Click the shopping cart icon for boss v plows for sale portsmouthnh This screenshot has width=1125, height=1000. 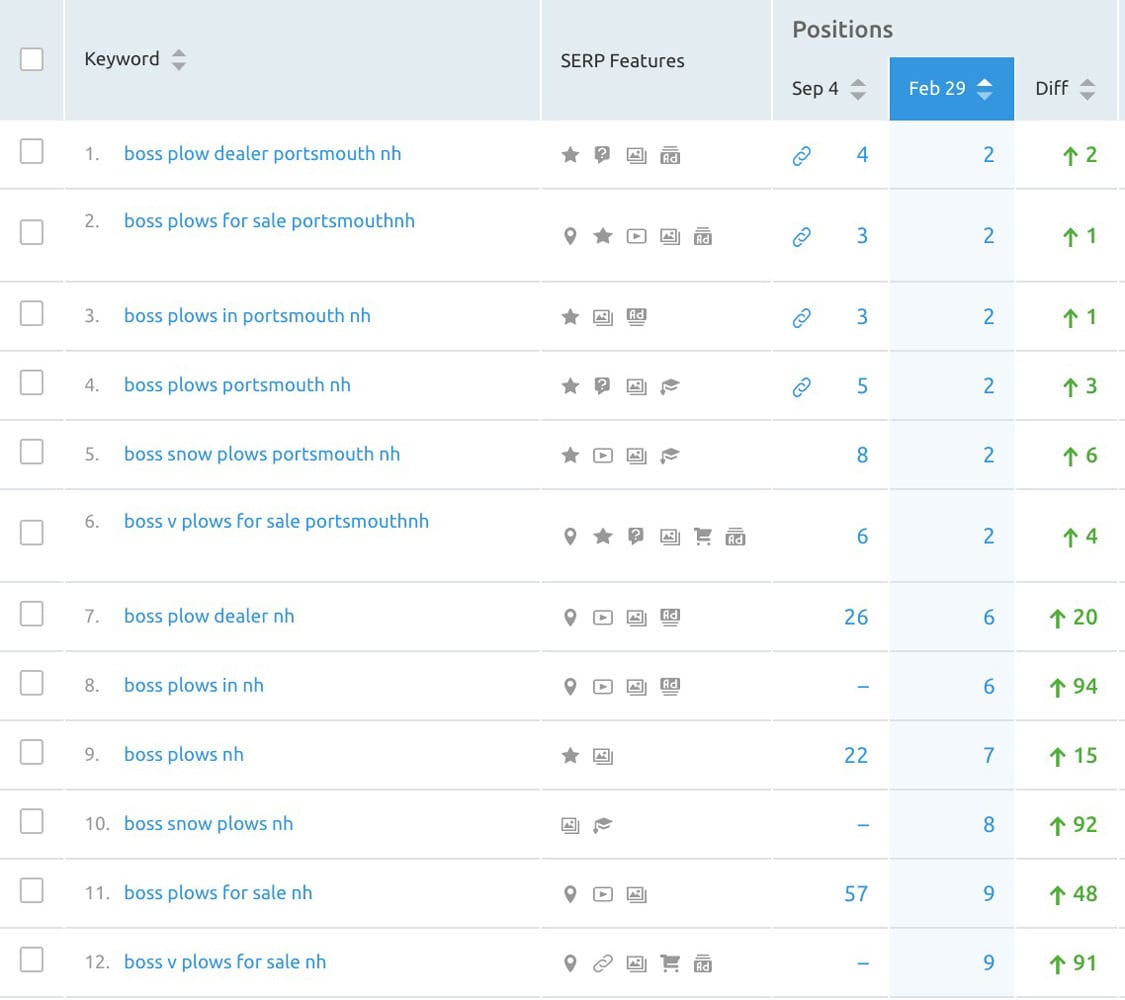[x=702, y=537]
